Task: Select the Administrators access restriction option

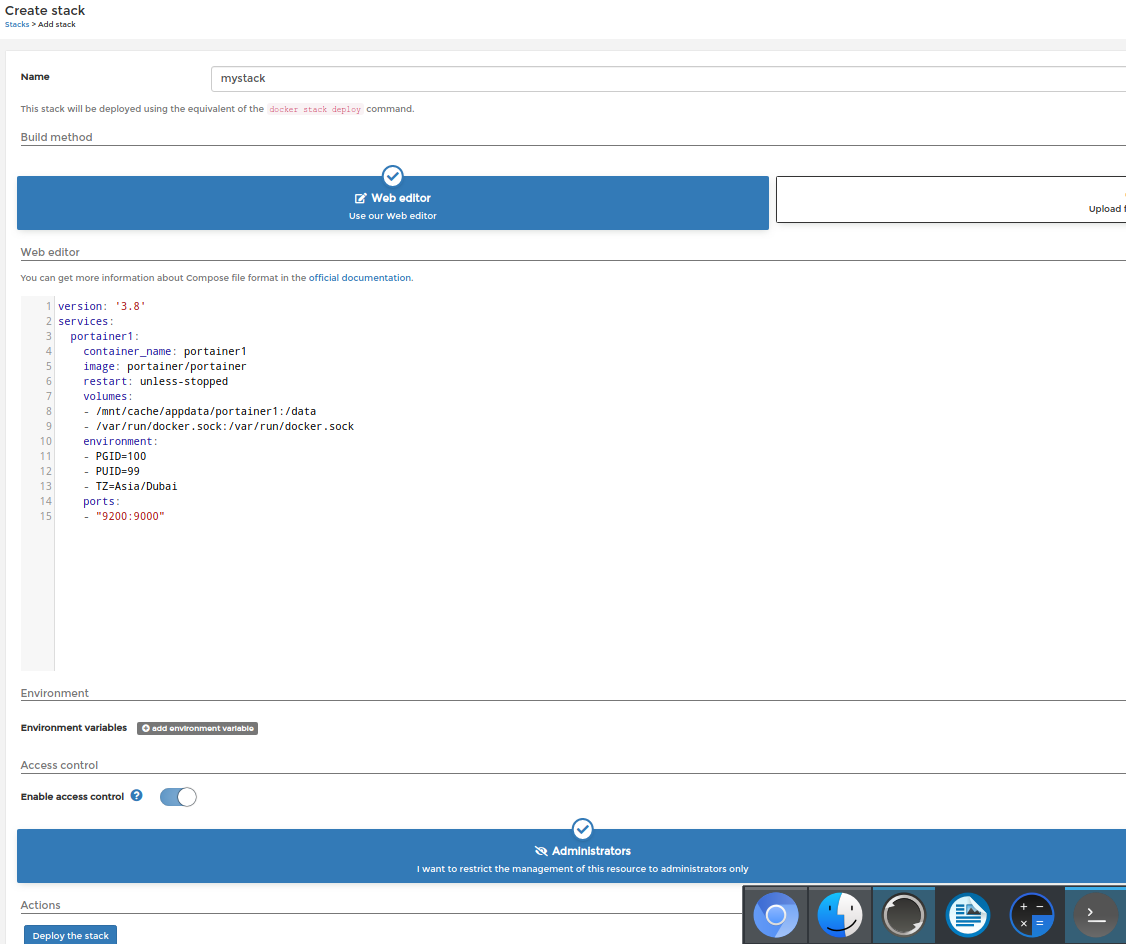Action: pos(583,856)
